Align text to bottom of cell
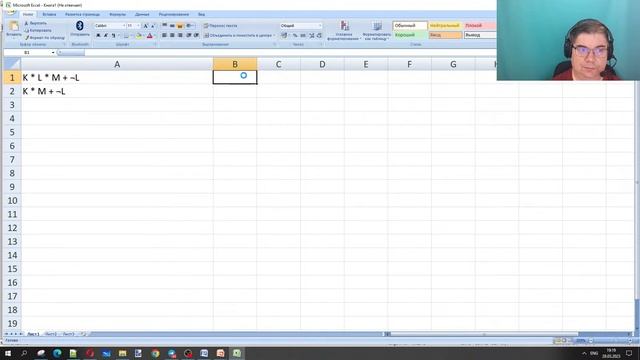 pyautogui.click(x=180, y=26)
